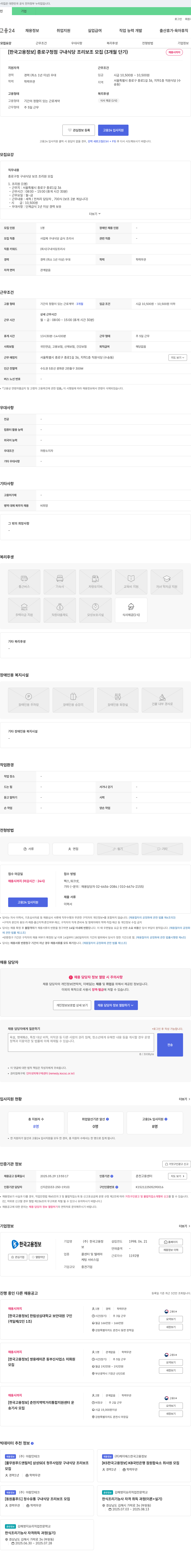Click 새창보기 for 병원레이온 동부산사업소 job
191x1568 pixels.
(x=171, y=1370)
